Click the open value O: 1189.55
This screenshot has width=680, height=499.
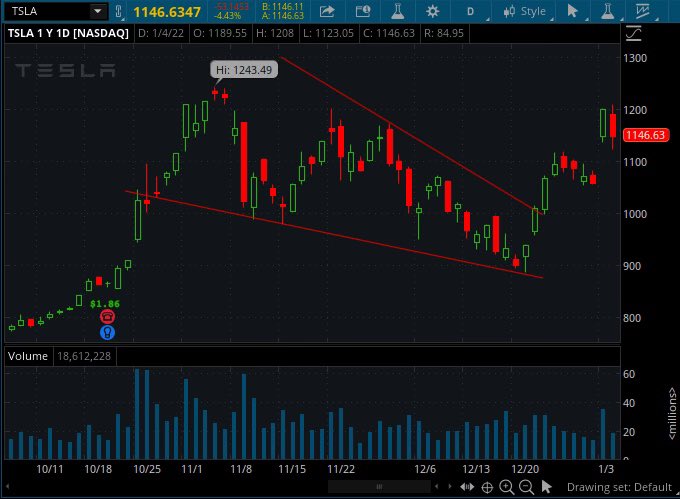click(220, 33)
